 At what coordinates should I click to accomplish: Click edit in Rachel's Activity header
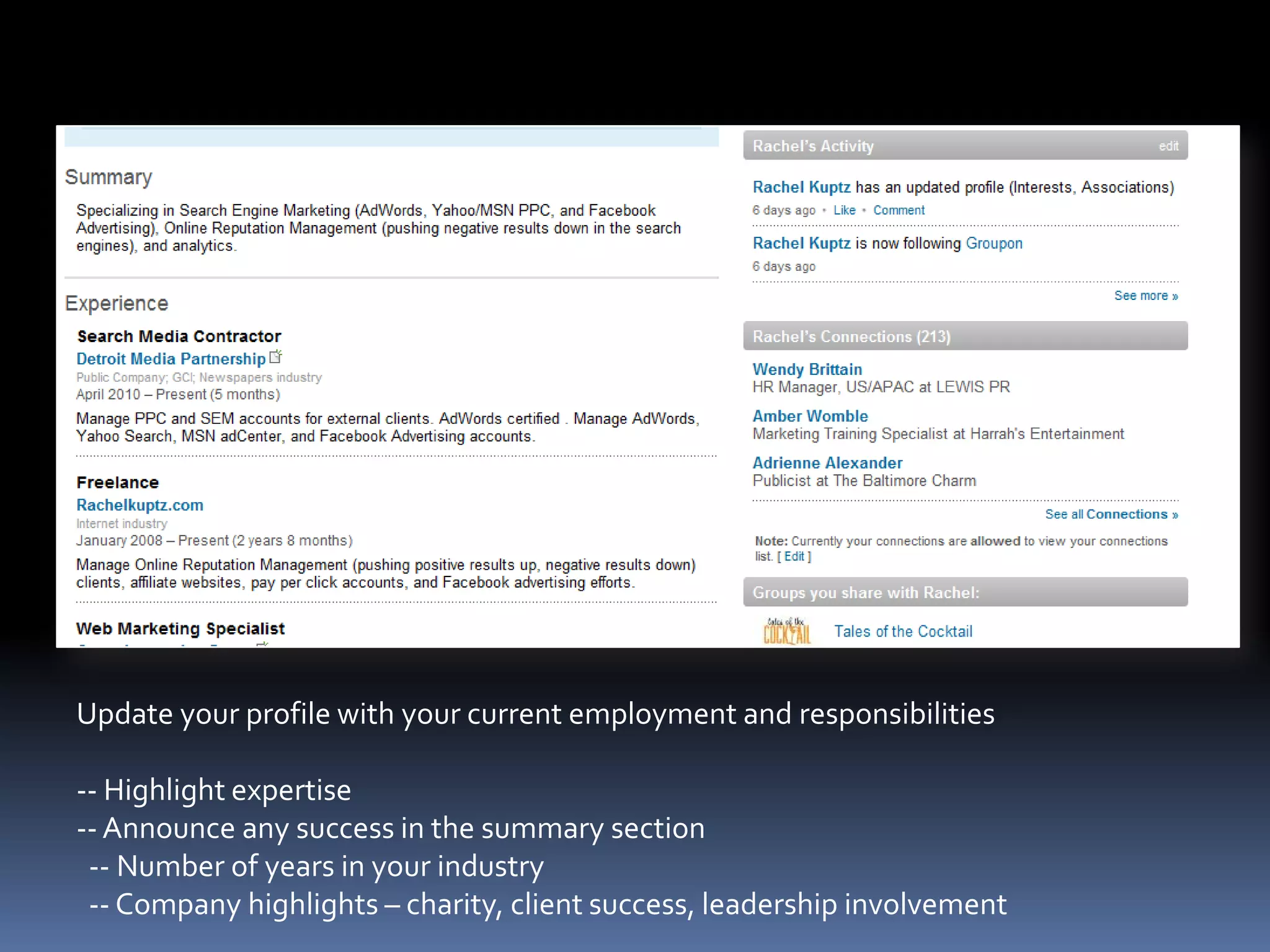tap(1168, 146)
